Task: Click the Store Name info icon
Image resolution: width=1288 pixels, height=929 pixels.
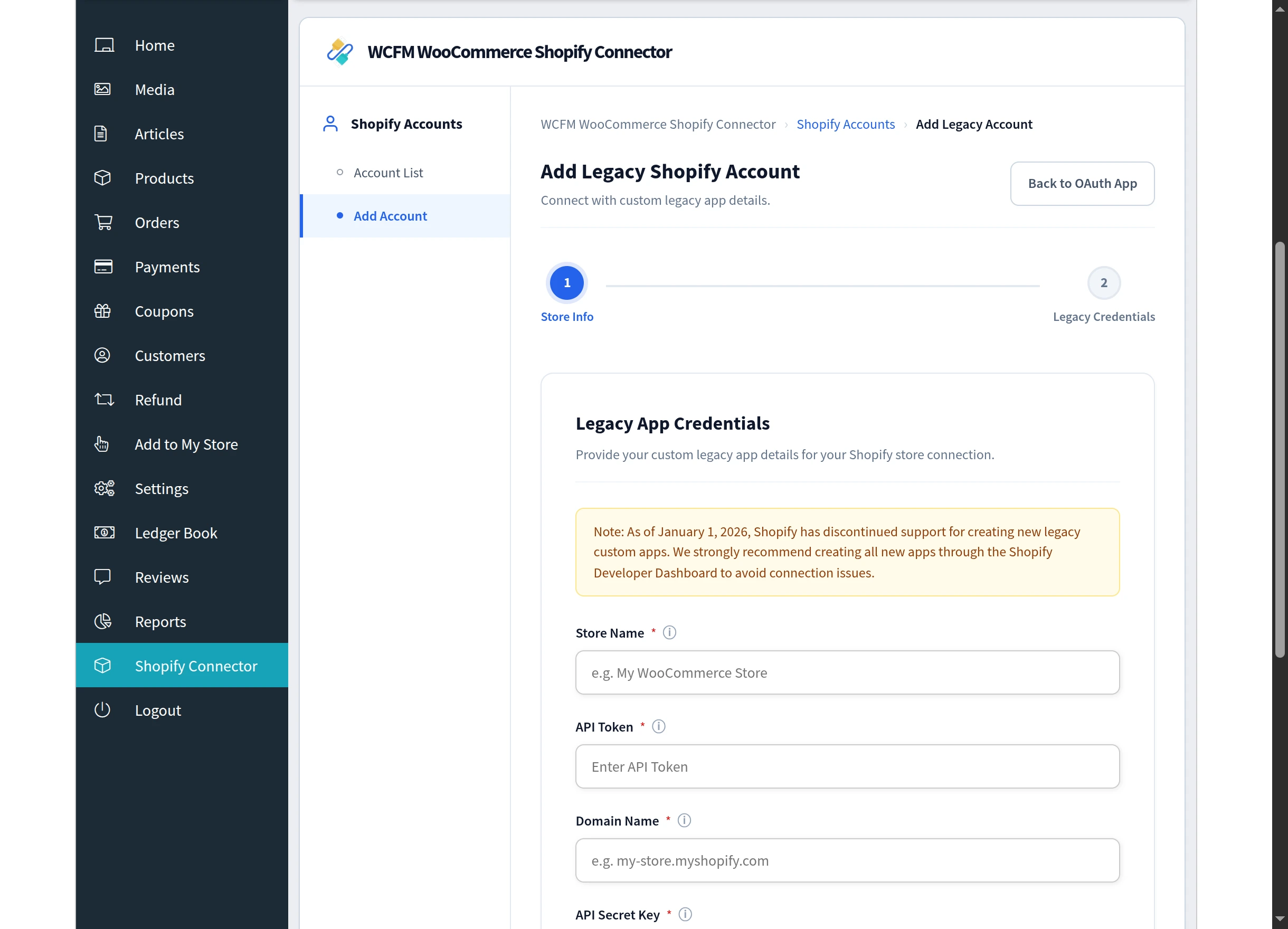Action: coord(669,632)
